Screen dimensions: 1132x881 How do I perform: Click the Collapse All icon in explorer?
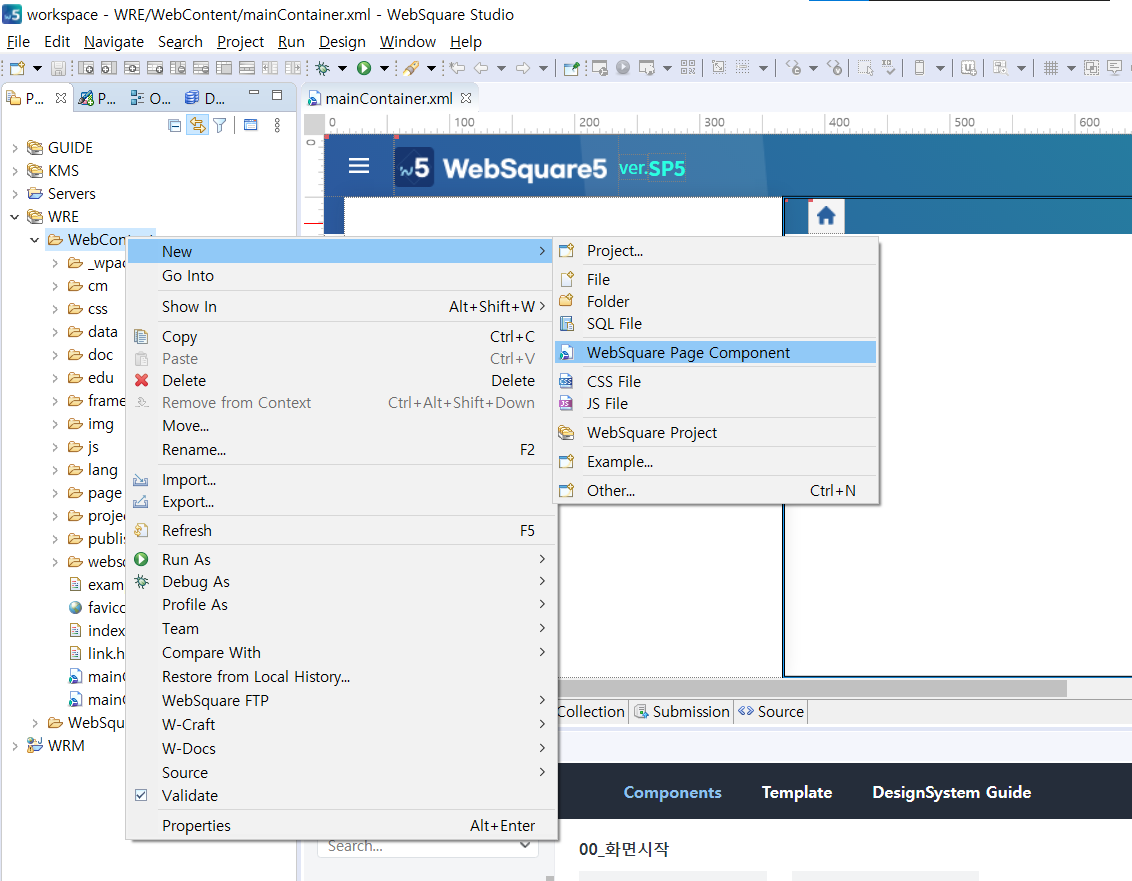click(x=175, y=125)
